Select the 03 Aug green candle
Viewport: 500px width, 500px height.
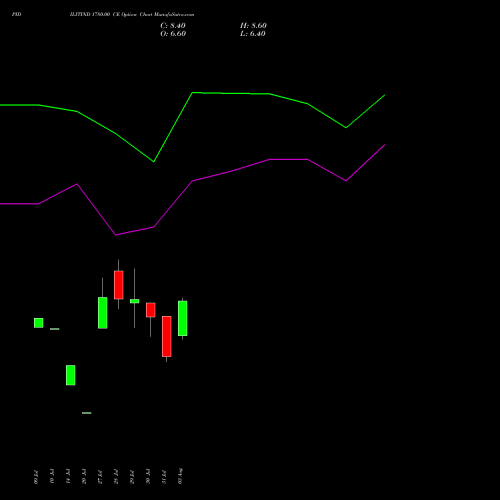pyautogui.click(x=183, y=318)
